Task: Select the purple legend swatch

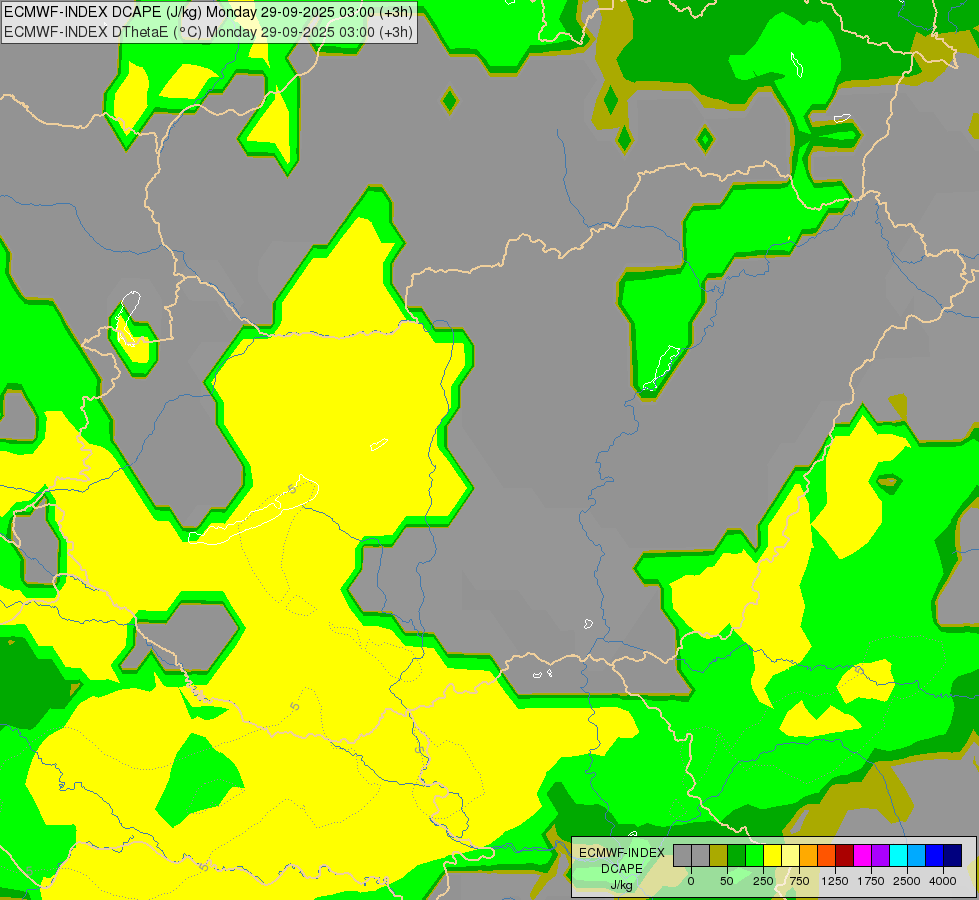Action: (x=880, y=855)
